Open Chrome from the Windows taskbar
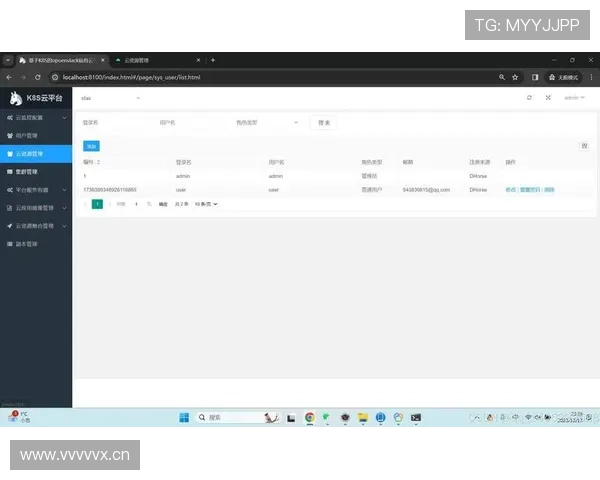Screen dimensions: 600x480 (310, 417)
